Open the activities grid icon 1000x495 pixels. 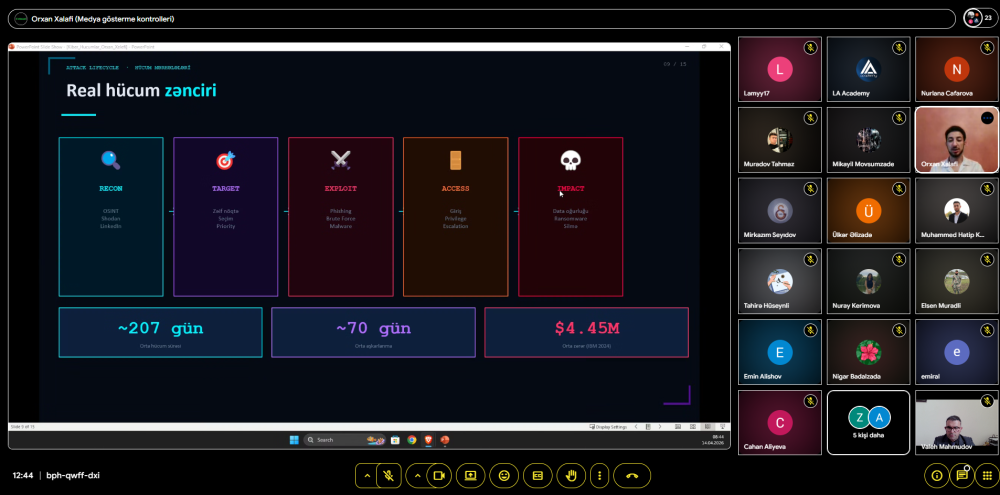click(985, 476)
